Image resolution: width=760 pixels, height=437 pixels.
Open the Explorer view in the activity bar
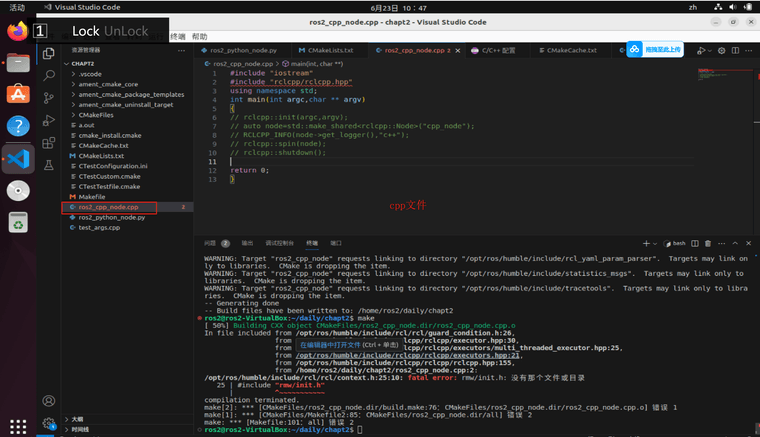(48, 53)
